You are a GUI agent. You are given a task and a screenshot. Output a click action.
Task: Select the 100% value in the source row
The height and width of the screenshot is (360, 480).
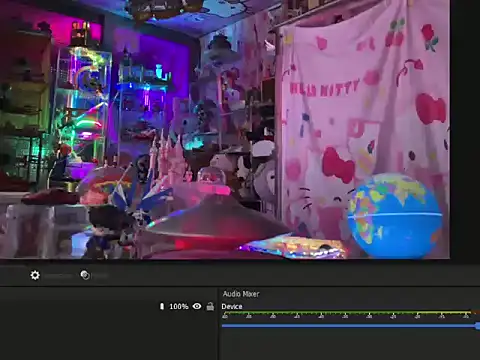click(179, 306)
